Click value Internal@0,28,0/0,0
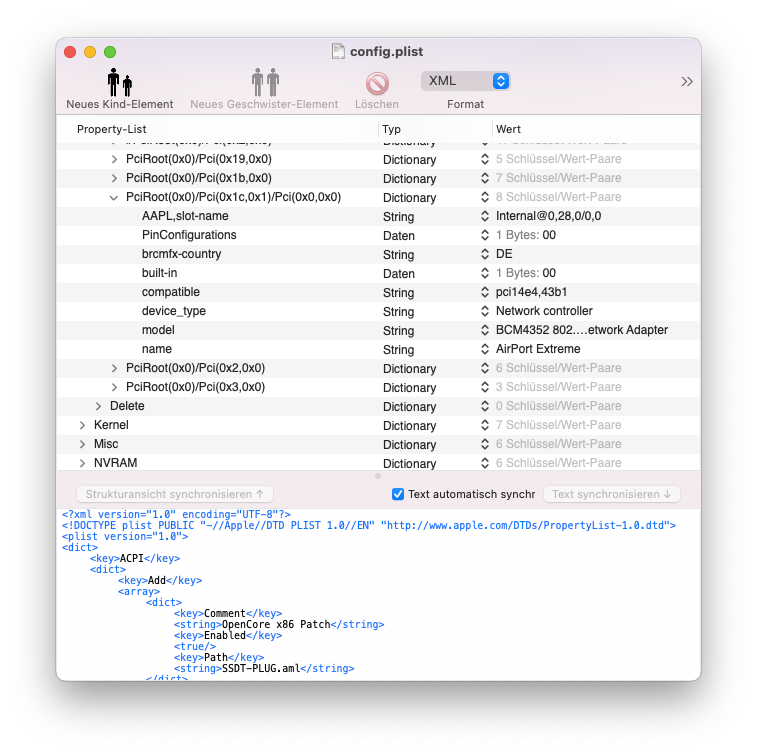Screen dimensions: 757x755 coord(548,216)
